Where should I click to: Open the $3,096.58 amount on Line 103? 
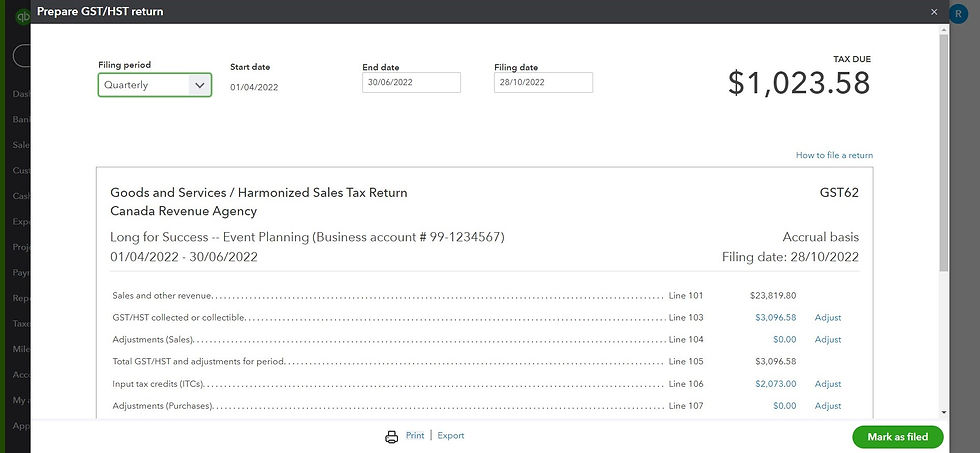[776, 317]
